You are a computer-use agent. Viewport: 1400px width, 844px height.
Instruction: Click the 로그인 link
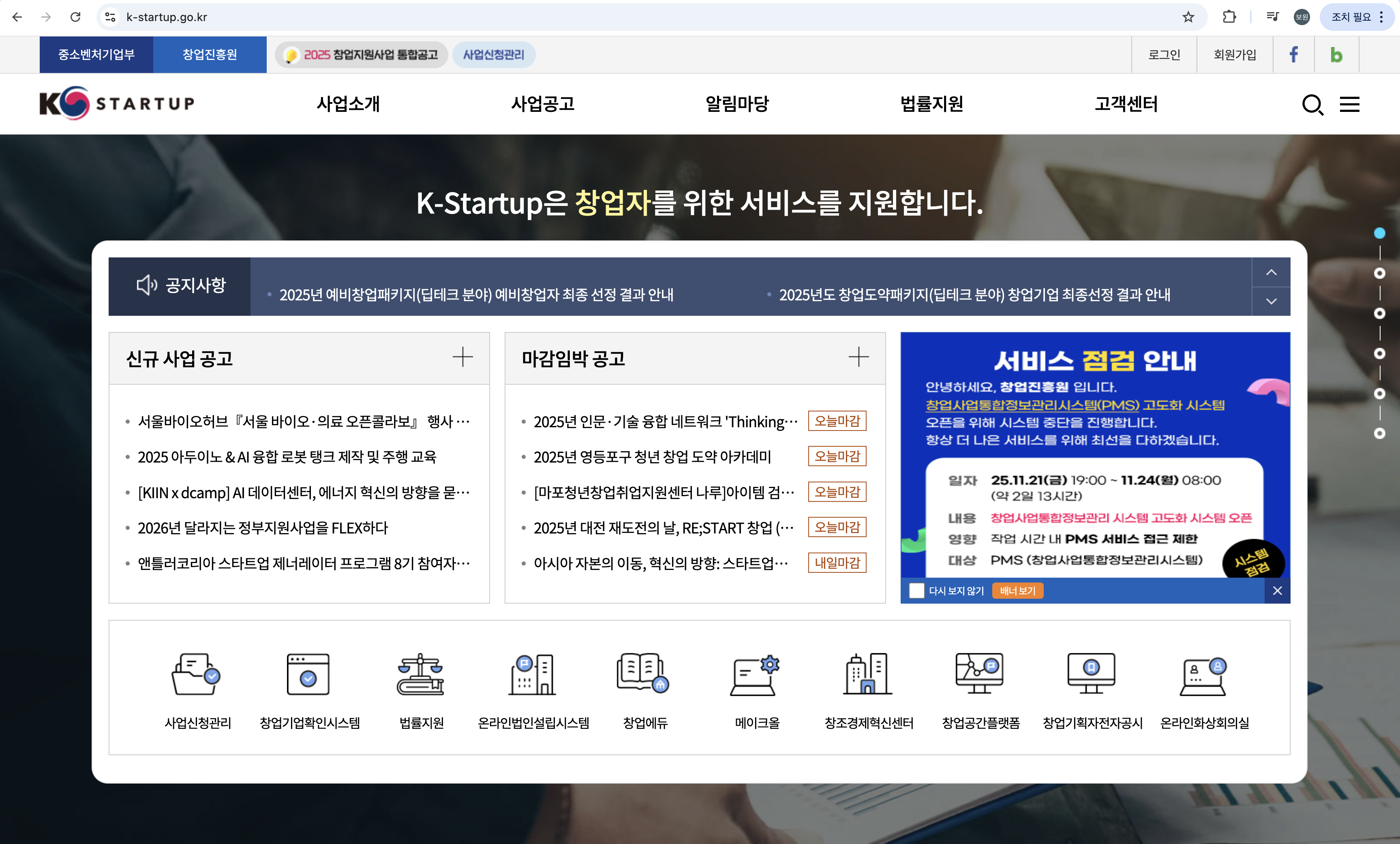click(1164, 55)
